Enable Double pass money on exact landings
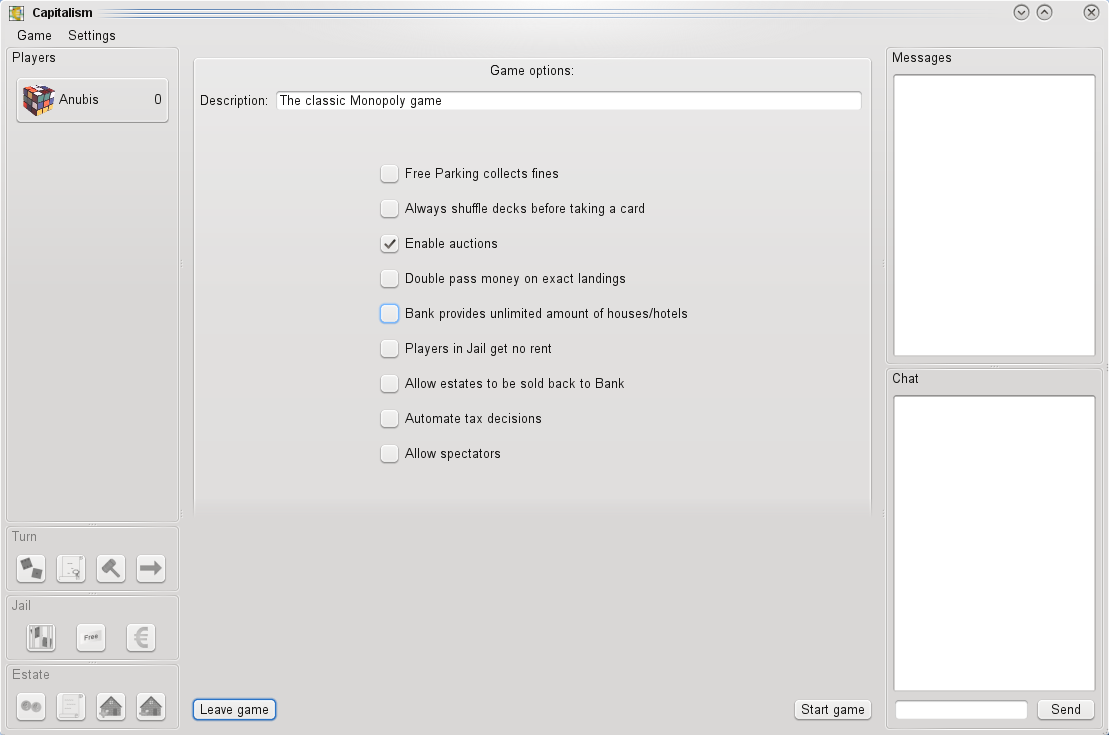Viewport: 1109px width, 735px height. [x=389, y=278]
